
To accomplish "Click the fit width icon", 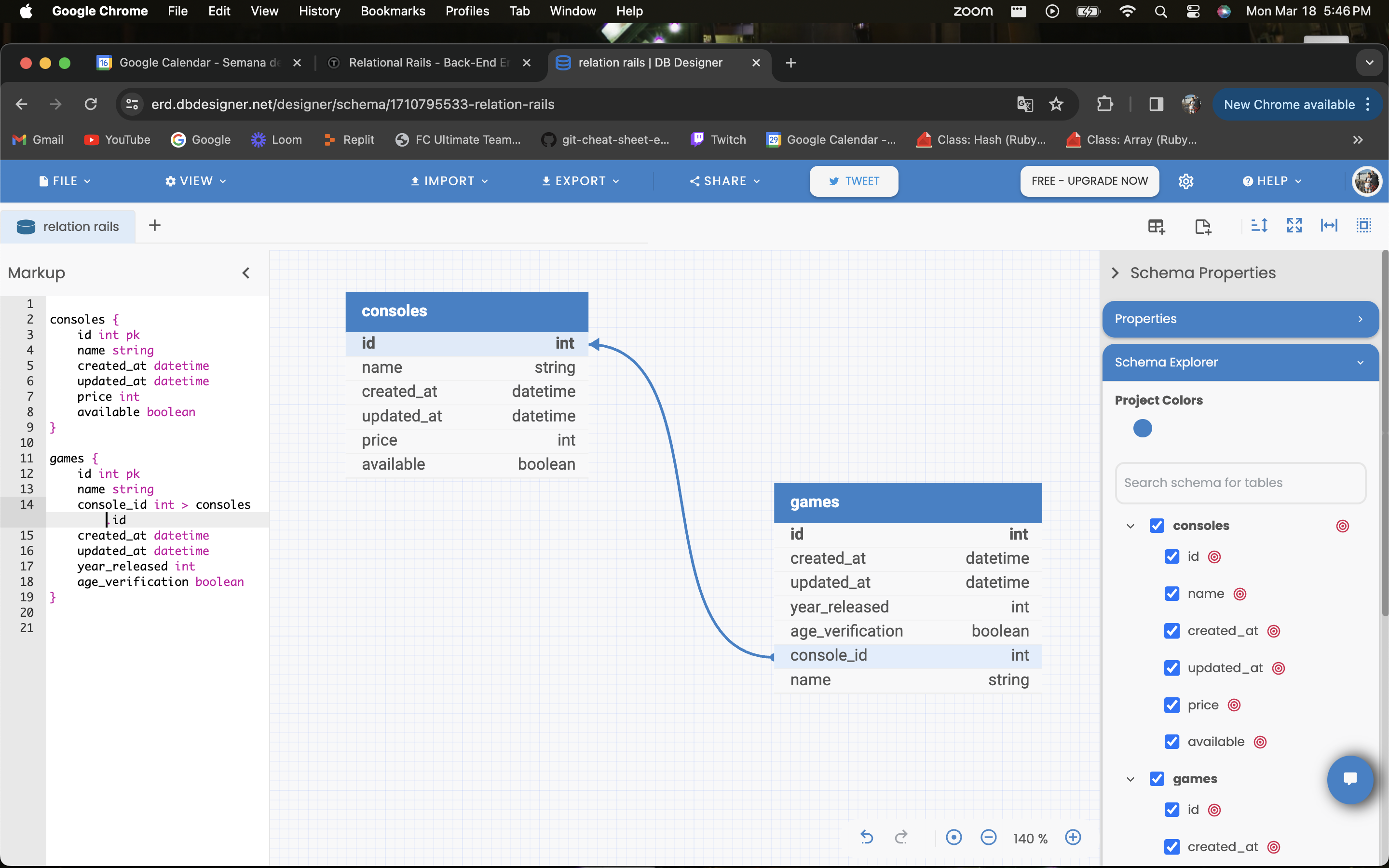I will pyautogui.click(x=1329, y=226).
